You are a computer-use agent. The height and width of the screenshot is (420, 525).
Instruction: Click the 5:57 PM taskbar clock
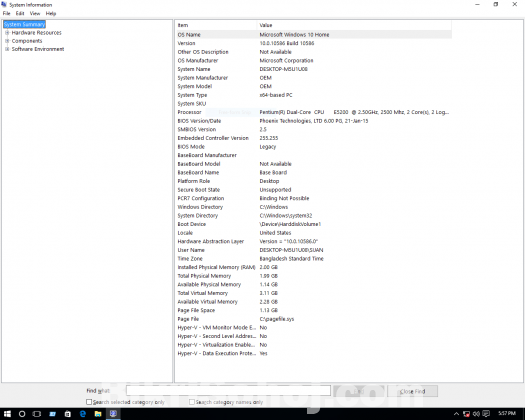point(507,414)
